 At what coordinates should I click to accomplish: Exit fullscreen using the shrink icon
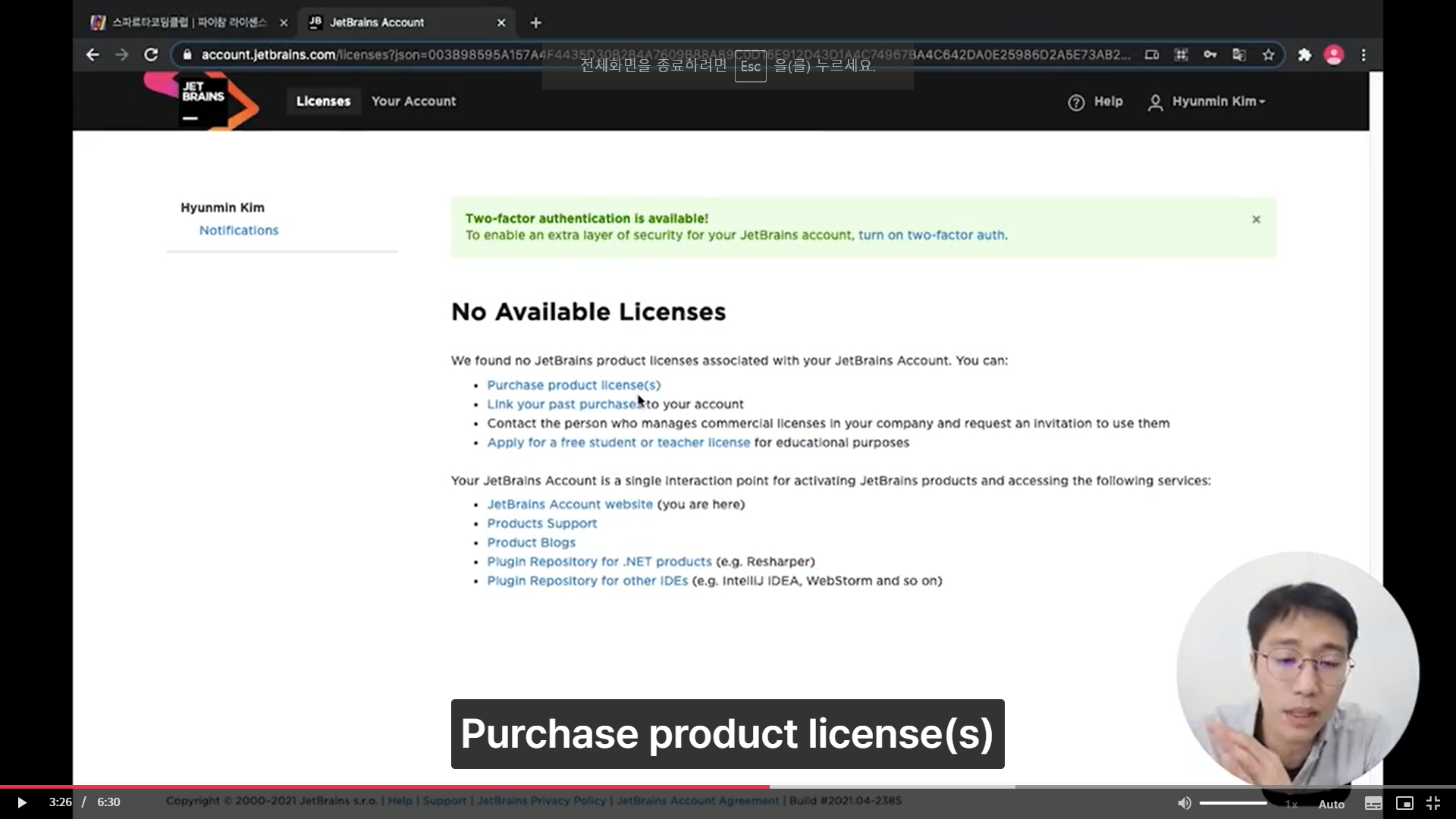click(1433, 803)
